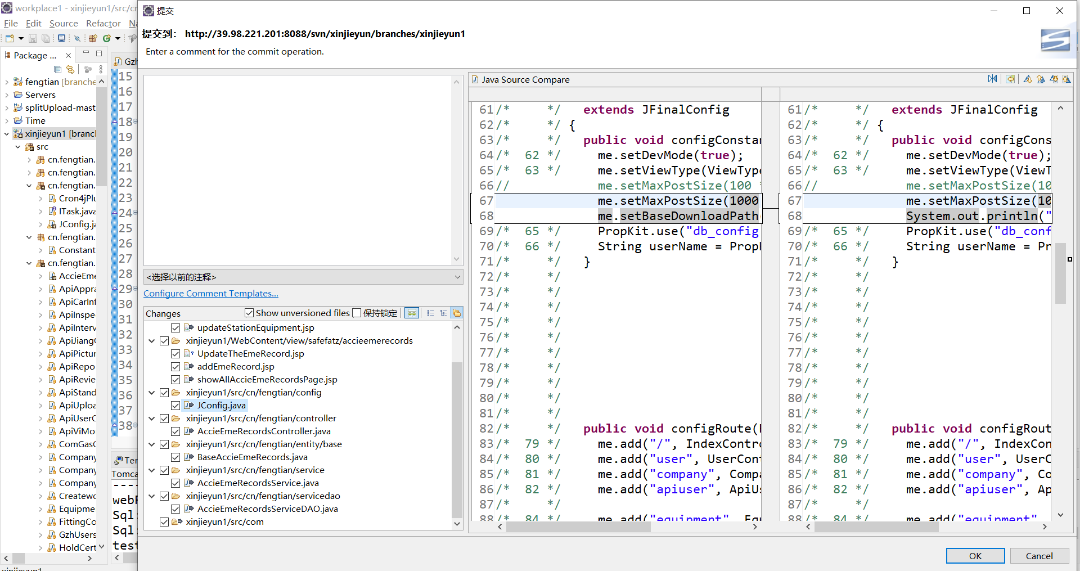The width and height of the screenshot is (1080, 571).
Task: Enable the 保持锁定 checkbox
Action: point(357,313)
